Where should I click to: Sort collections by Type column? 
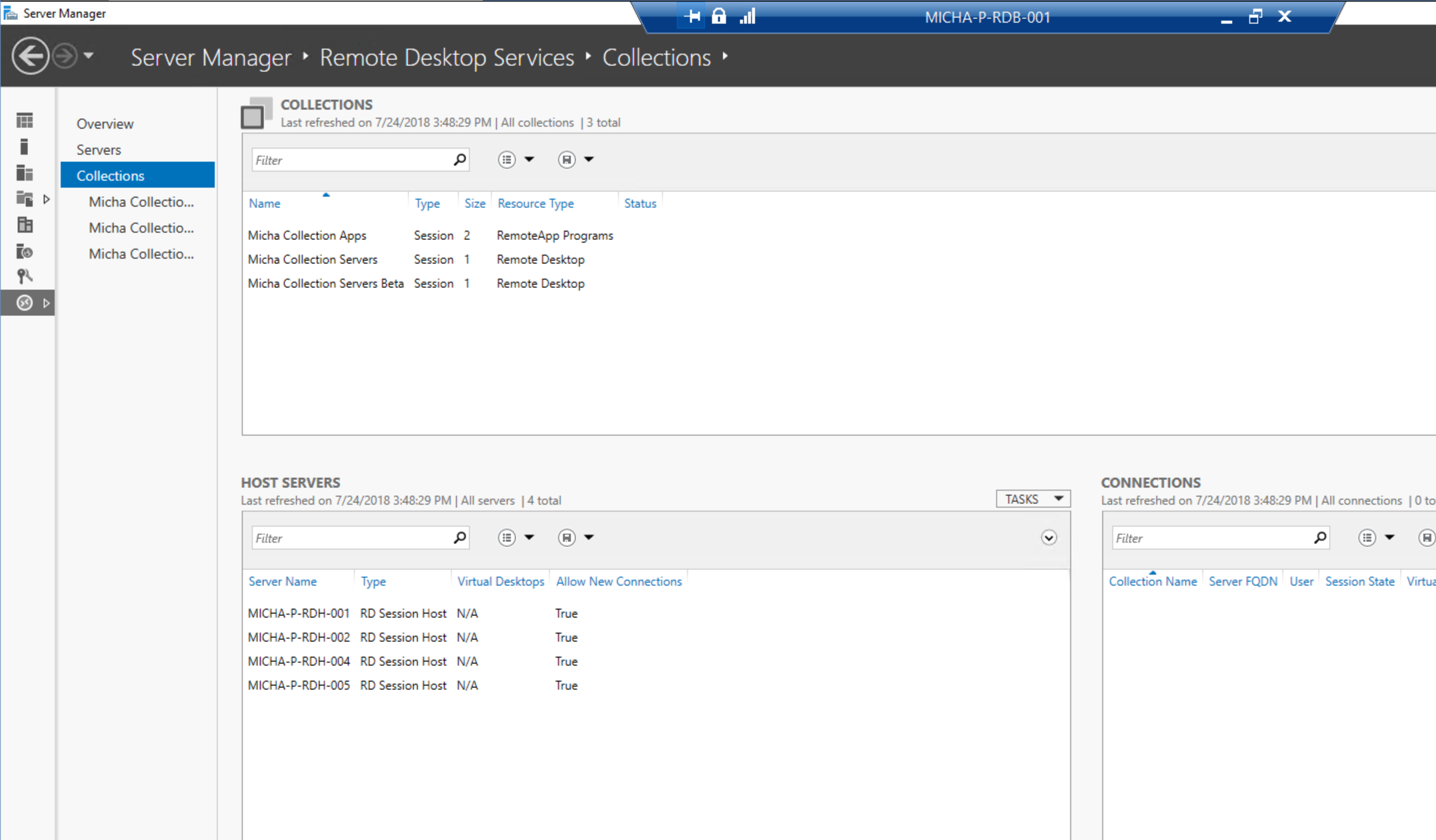[x=428, y=203]
